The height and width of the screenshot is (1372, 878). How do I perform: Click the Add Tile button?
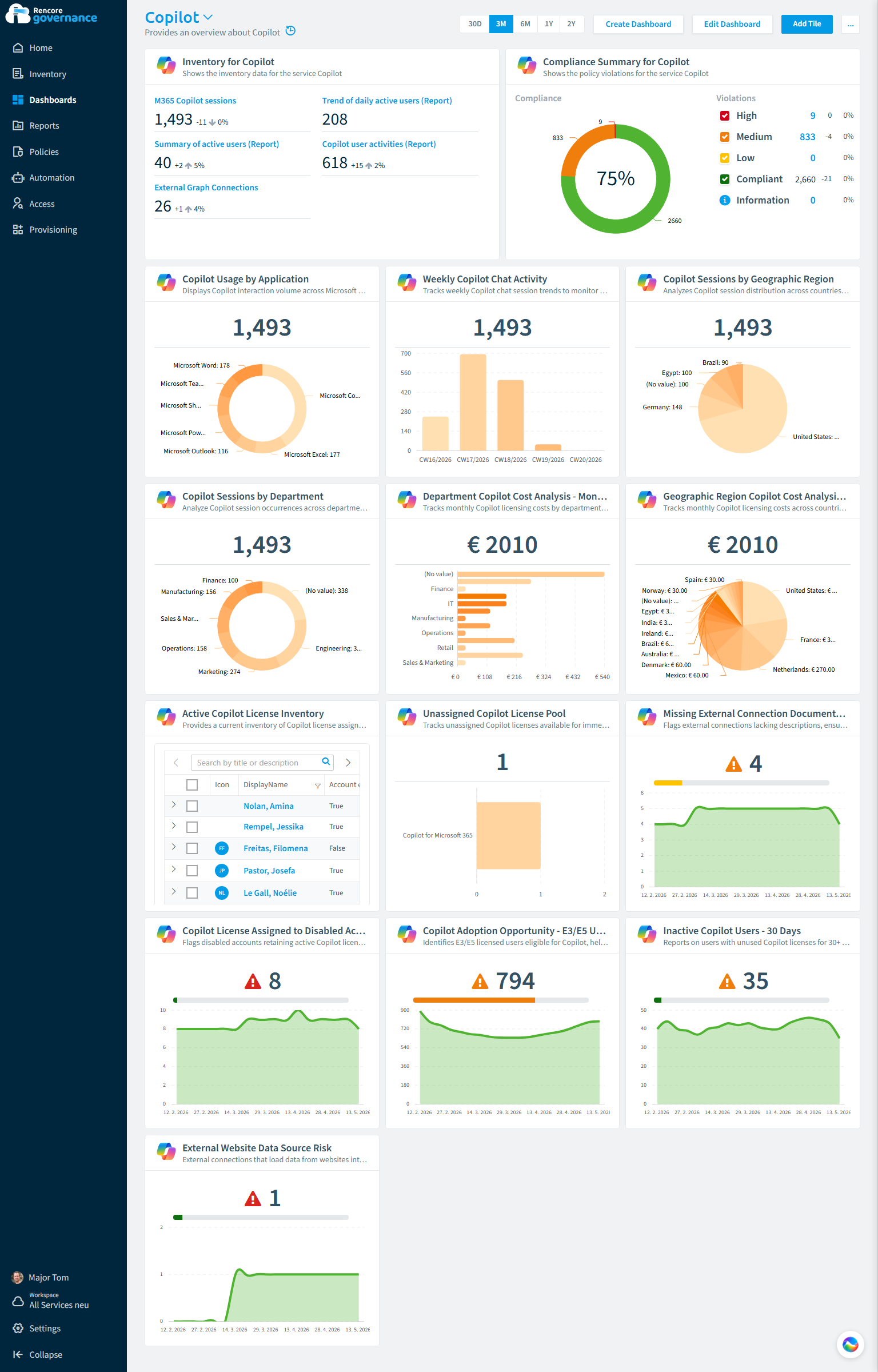pos(807,24)
